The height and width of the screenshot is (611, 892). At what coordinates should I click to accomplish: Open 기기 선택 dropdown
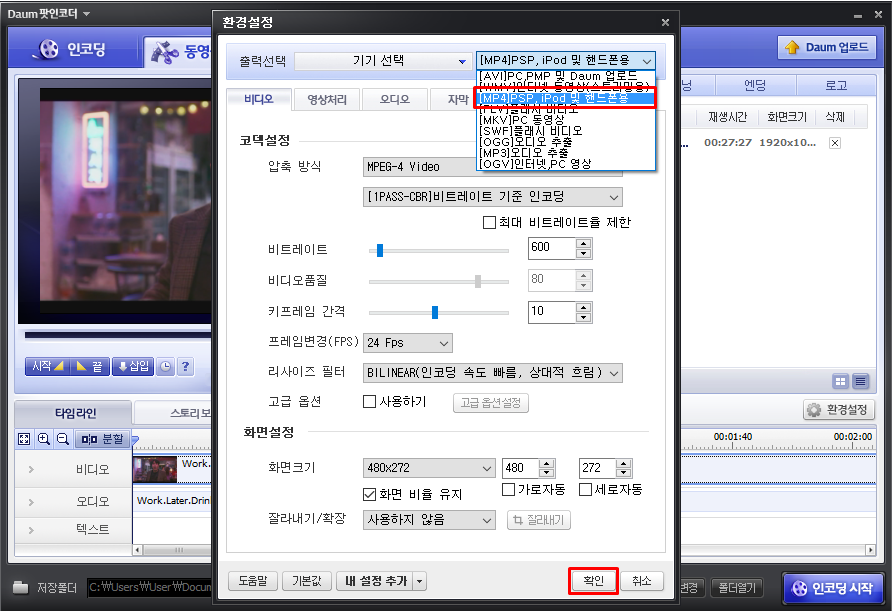pyautogui.click(x=383, y=61)
